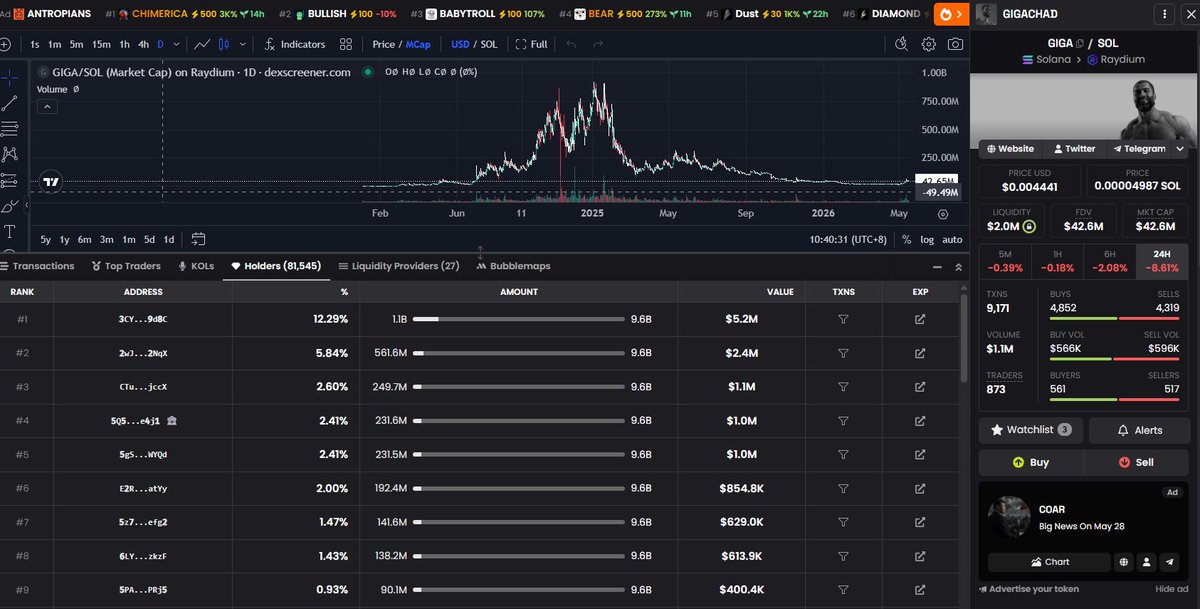The image size is (1200, 609).
Task: Take a chart snapshot with camera icon
Action: pyautogui.click(x=956, y=44)
